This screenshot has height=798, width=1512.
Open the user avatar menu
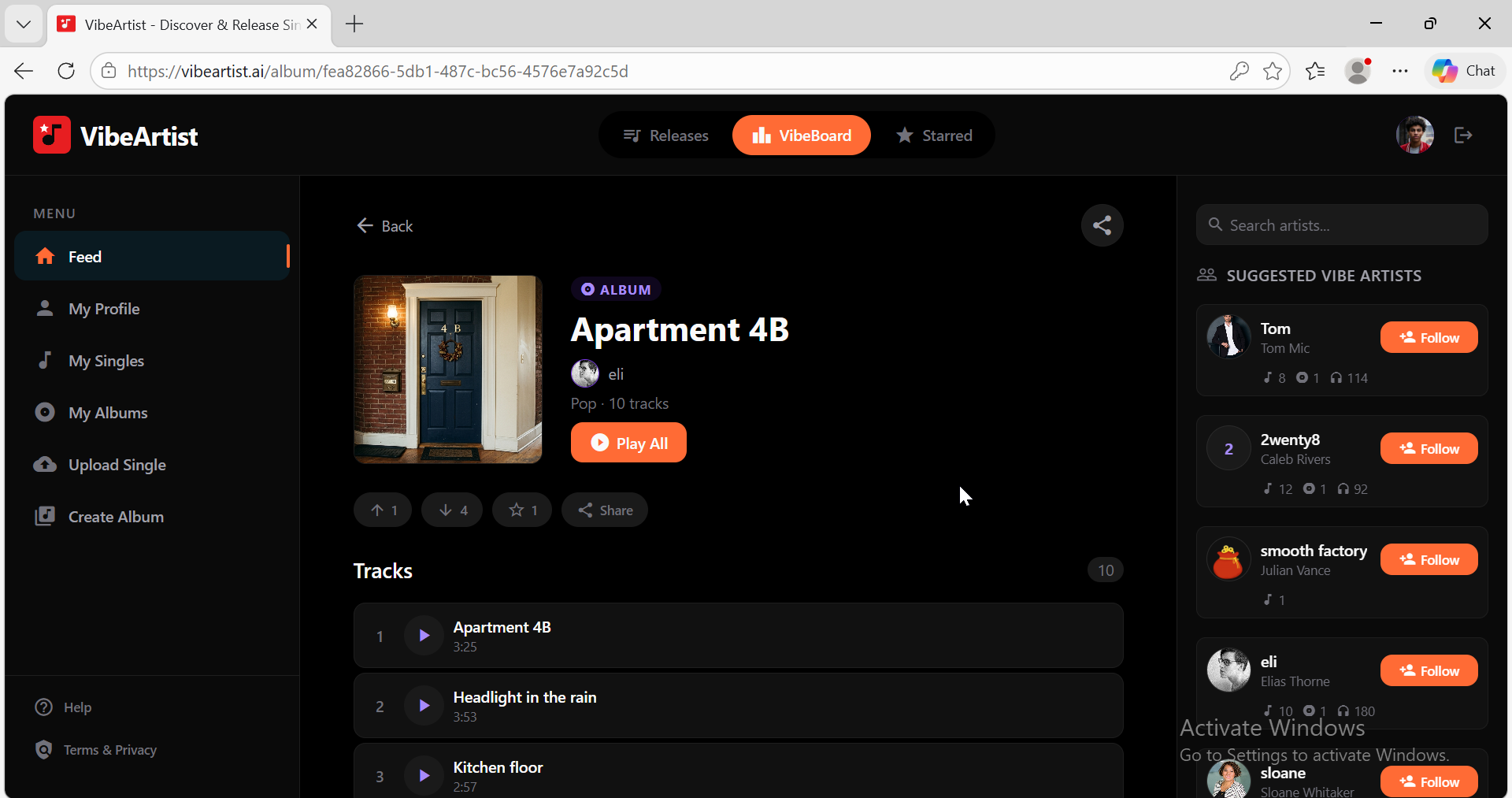[x=1414, y=135]
